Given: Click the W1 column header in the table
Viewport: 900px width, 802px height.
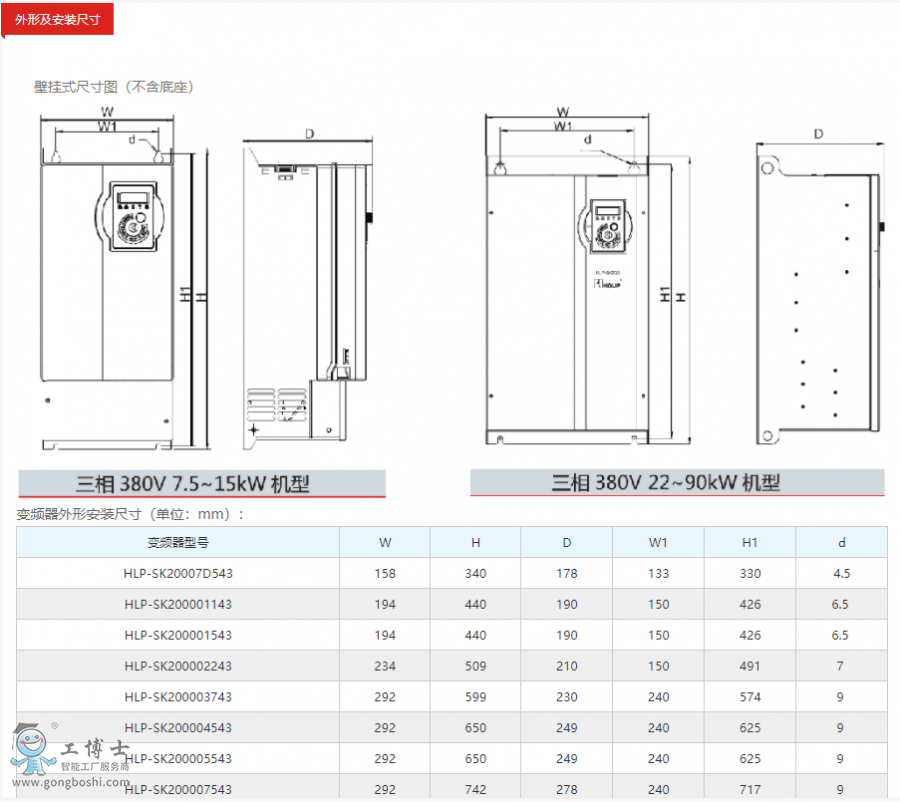Looking at the screenshot, I should (x=658, y=543).
